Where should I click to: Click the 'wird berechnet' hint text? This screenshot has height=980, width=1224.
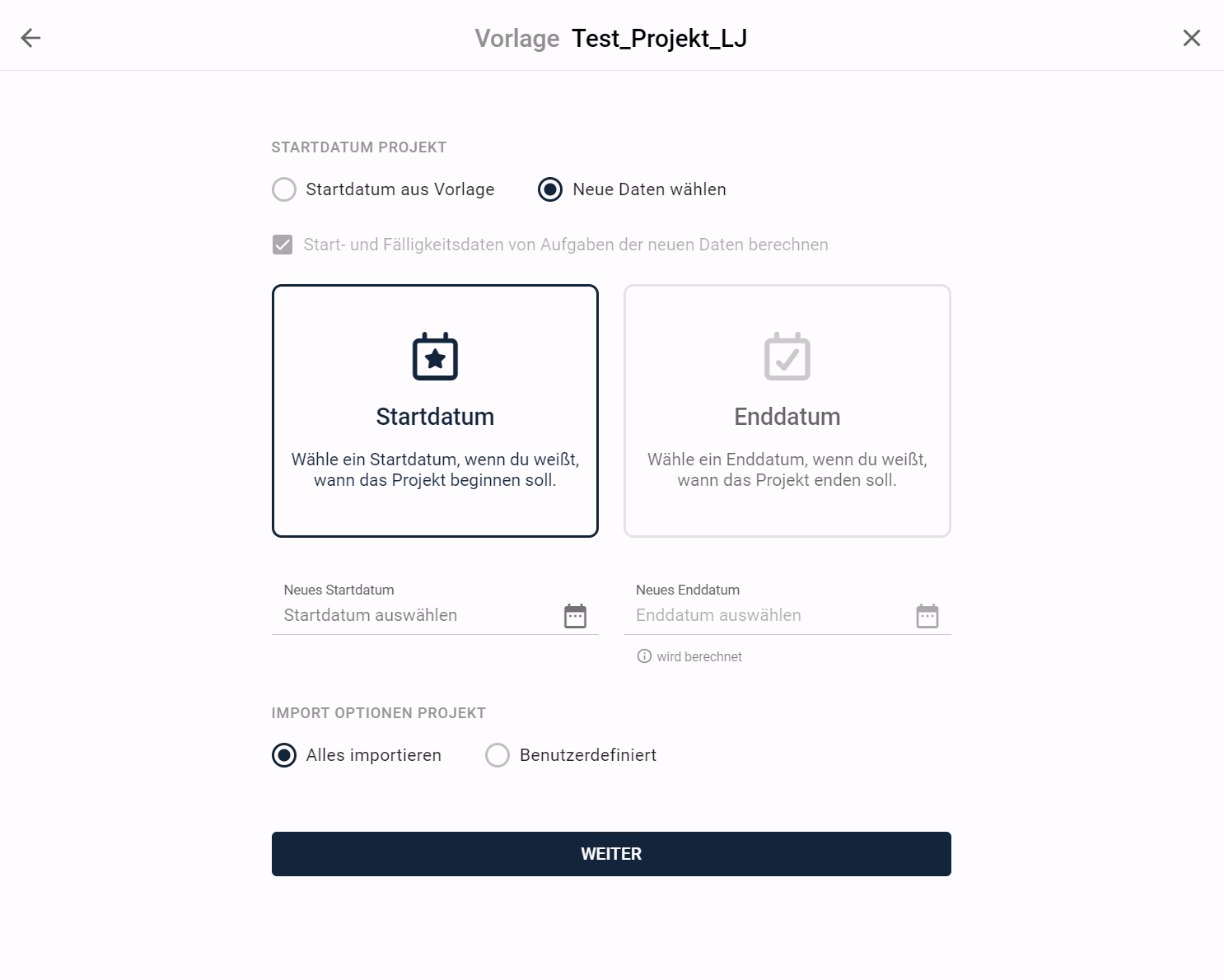coord(699,656)
